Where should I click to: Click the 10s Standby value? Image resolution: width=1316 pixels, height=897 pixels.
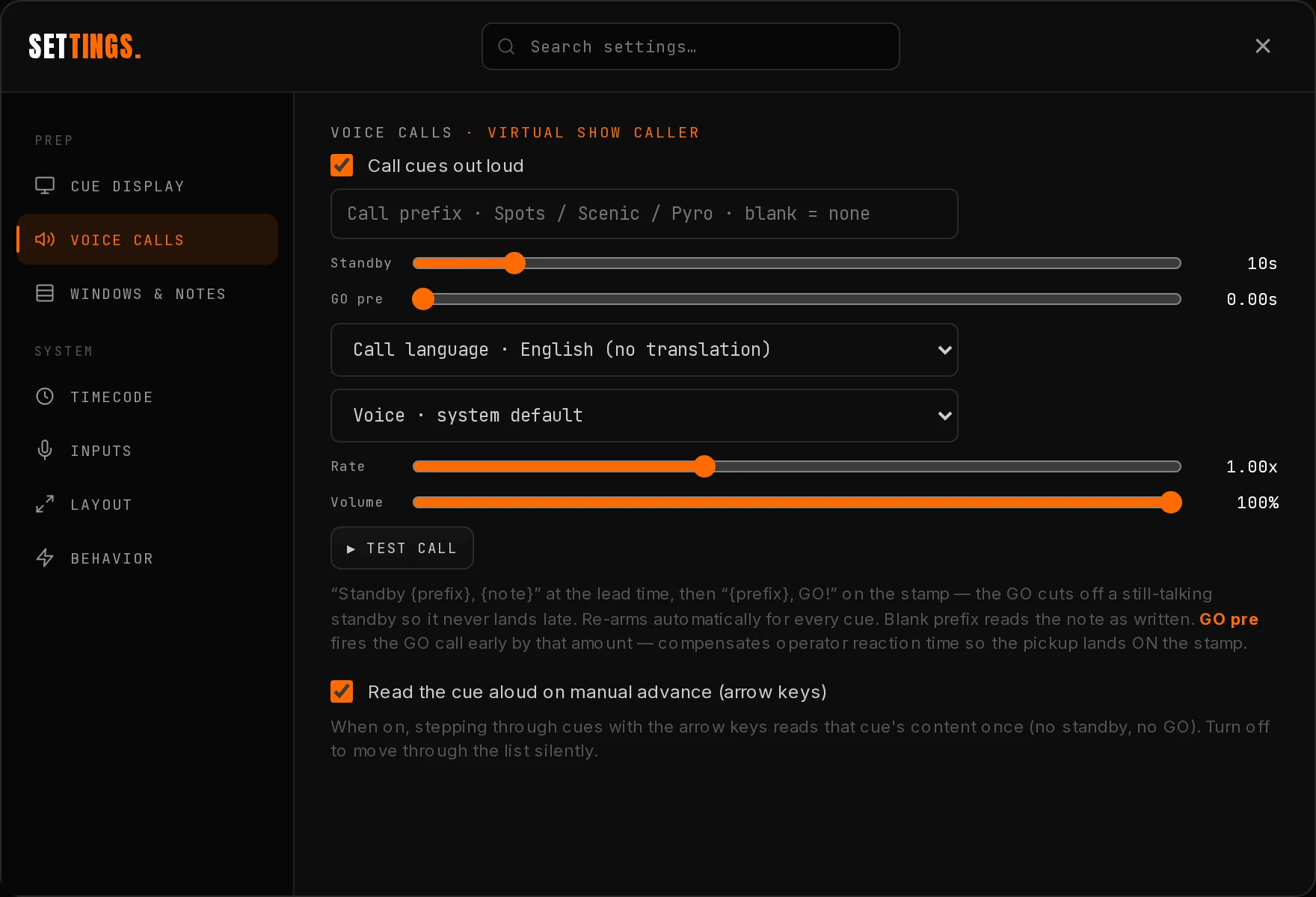point(1262,263)
